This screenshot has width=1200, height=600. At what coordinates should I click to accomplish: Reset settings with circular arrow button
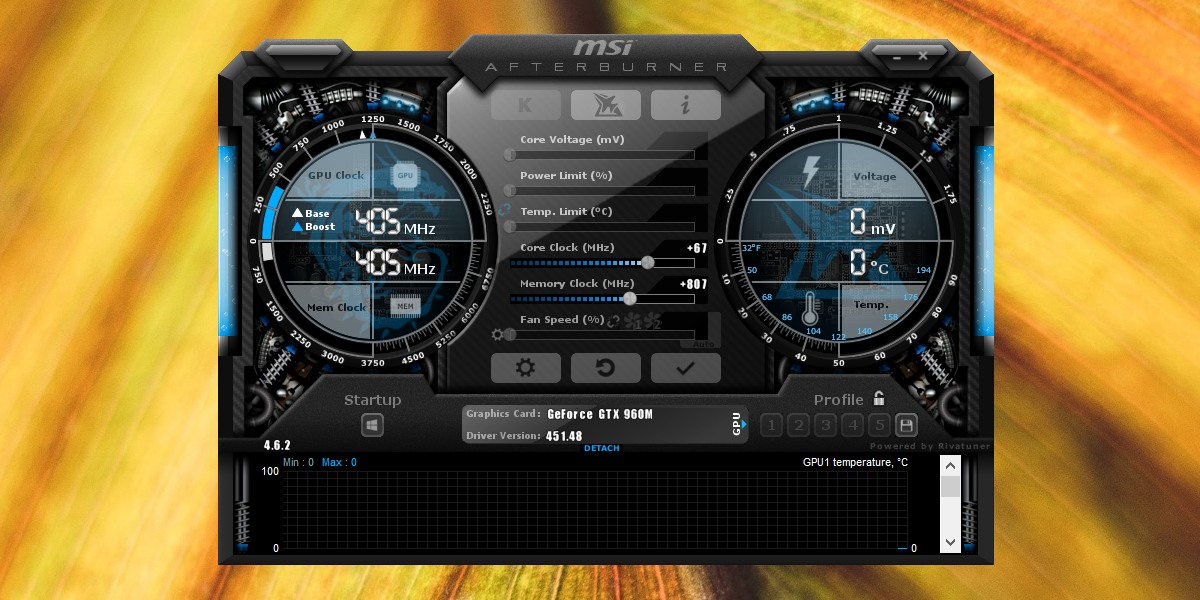coord(605,368)
